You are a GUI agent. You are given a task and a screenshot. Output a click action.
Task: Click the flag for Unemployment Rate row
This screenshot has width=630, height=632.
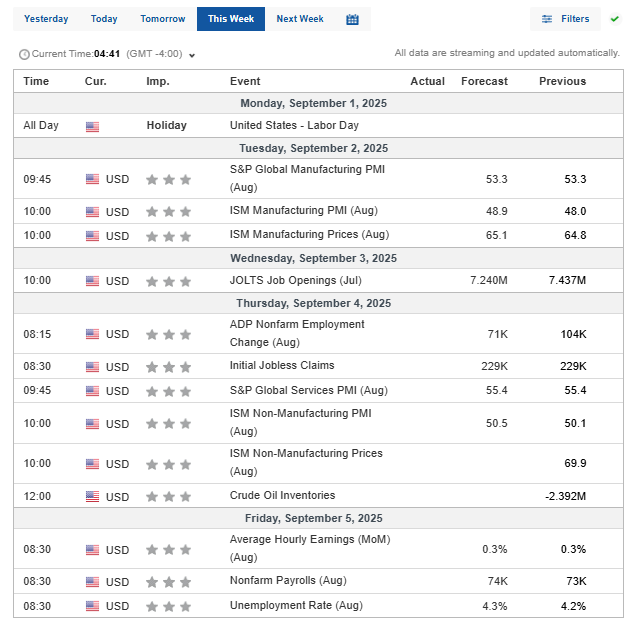pyautogui.click(x=92, y=606)
